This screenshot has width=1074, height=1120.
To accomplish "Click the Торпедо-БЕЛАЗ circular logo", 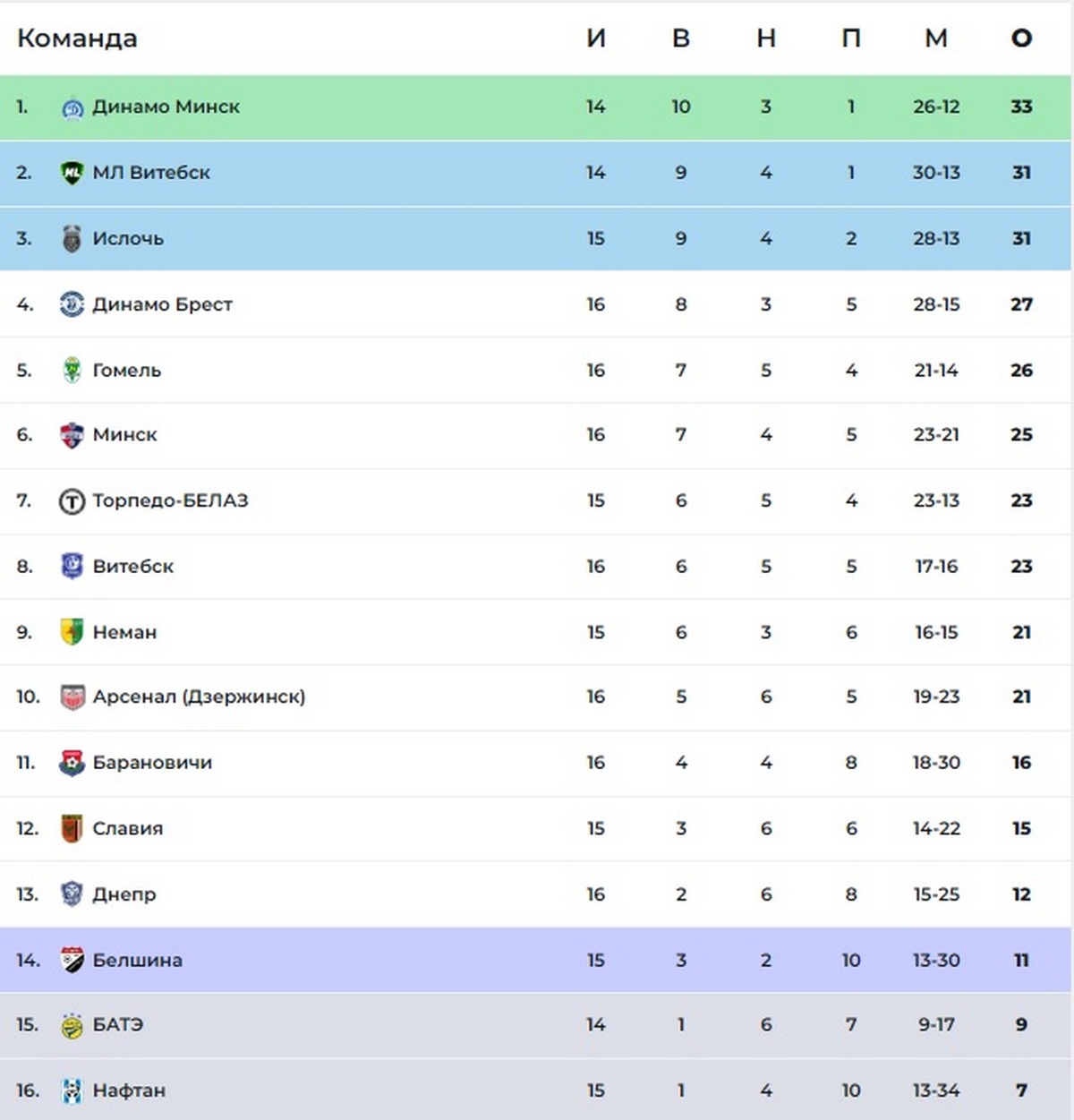I will click(x=72, y=501).
